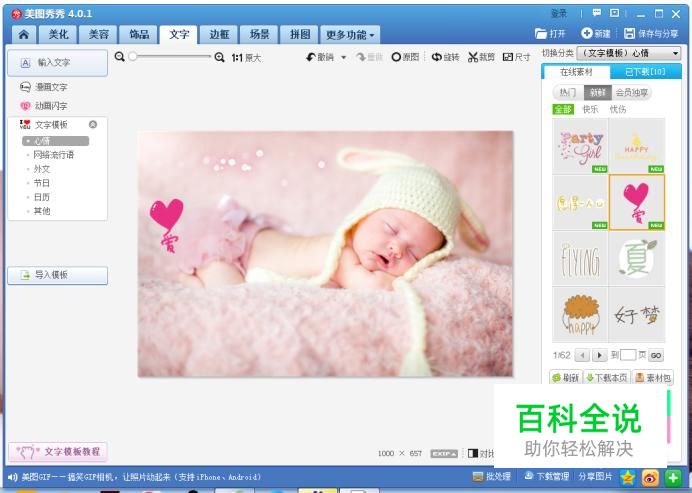Screen dimensions: 692x493
Task: Open the 拼图 tab
Action: pyautogui.click(x=300, y=34)
